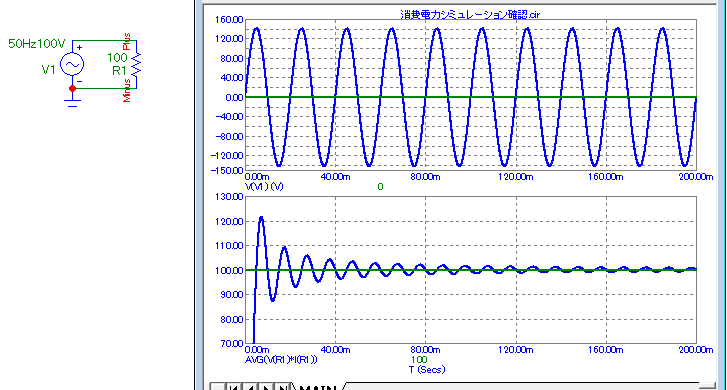
Task: Click the red node dot below V1
Action: click(x=72, y=88)
